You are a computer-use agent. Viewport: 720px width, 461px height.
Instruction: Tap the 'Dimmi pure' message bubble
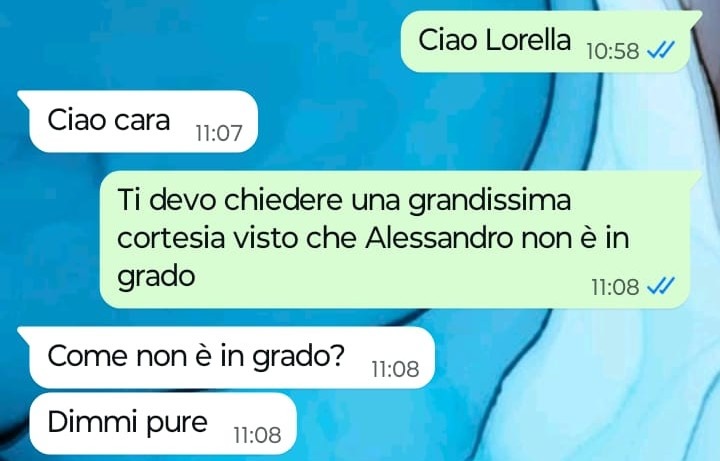158,423
